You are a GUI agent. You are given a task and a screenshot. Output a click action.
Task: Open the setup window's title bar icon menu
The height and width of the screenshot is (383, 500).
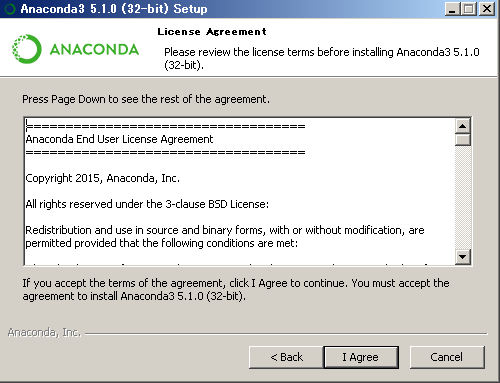pos(10,9)
